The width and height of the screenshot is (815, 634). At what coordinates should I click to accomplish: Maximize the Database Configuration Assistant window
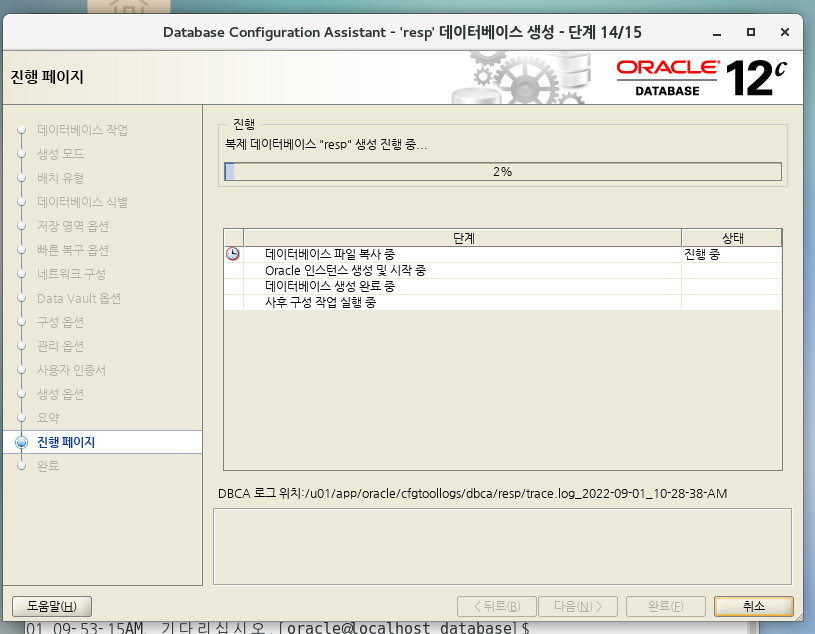point(751,32)
